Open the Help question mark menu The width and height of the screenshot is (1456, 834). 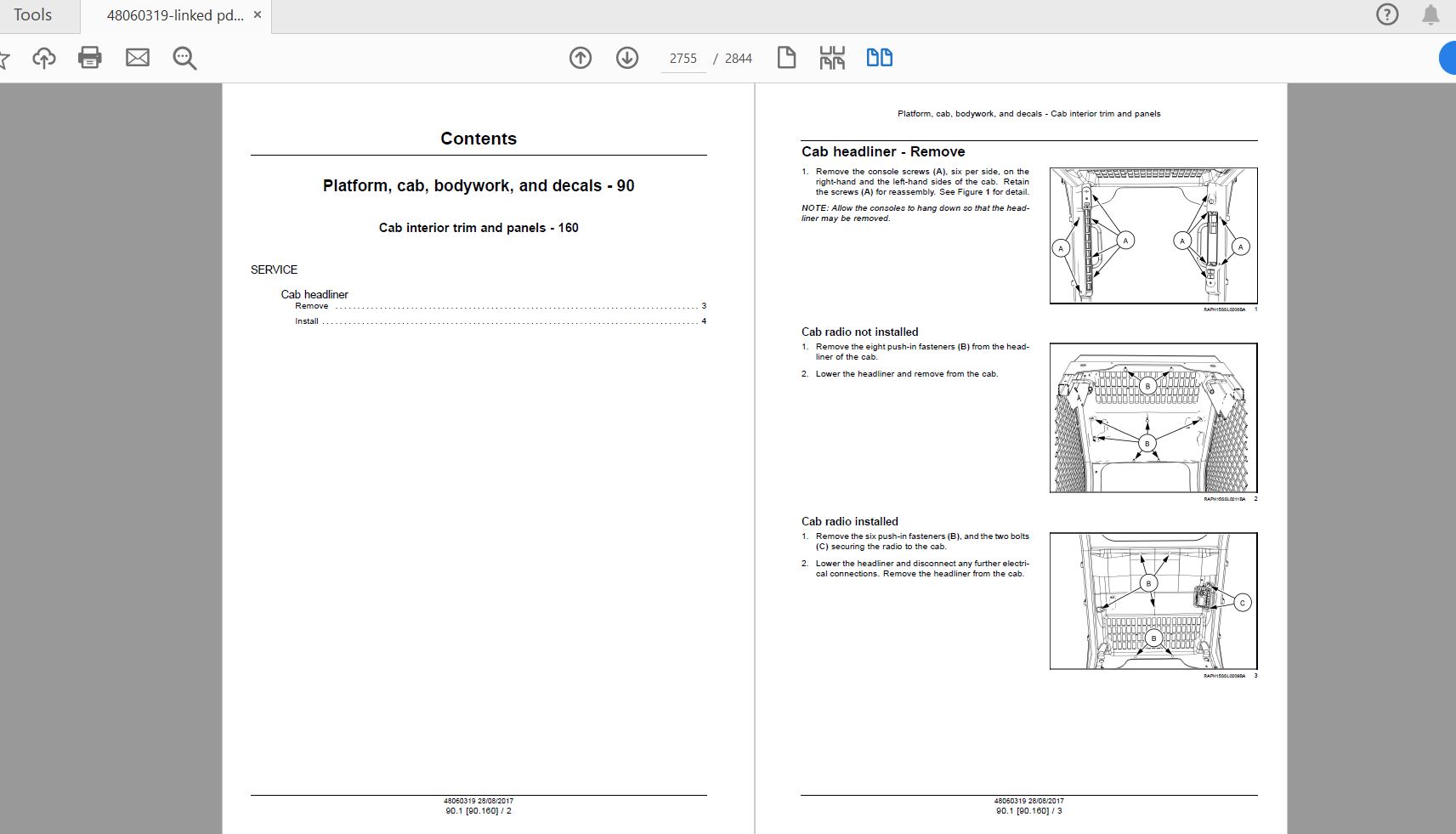tap(1387, 14)
